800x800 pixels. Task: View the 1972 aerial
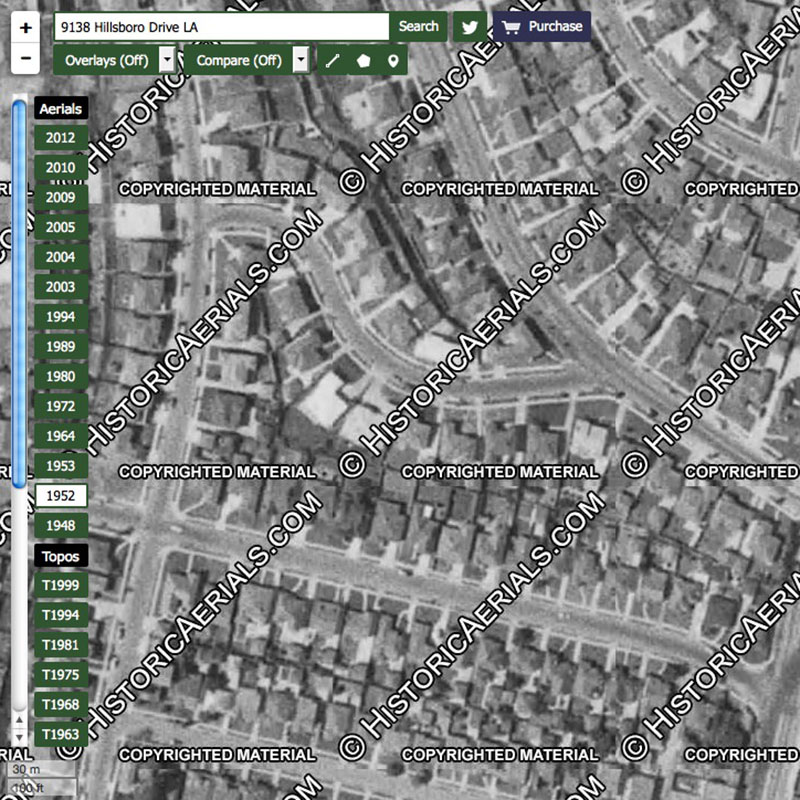click(x=61, y=406)
